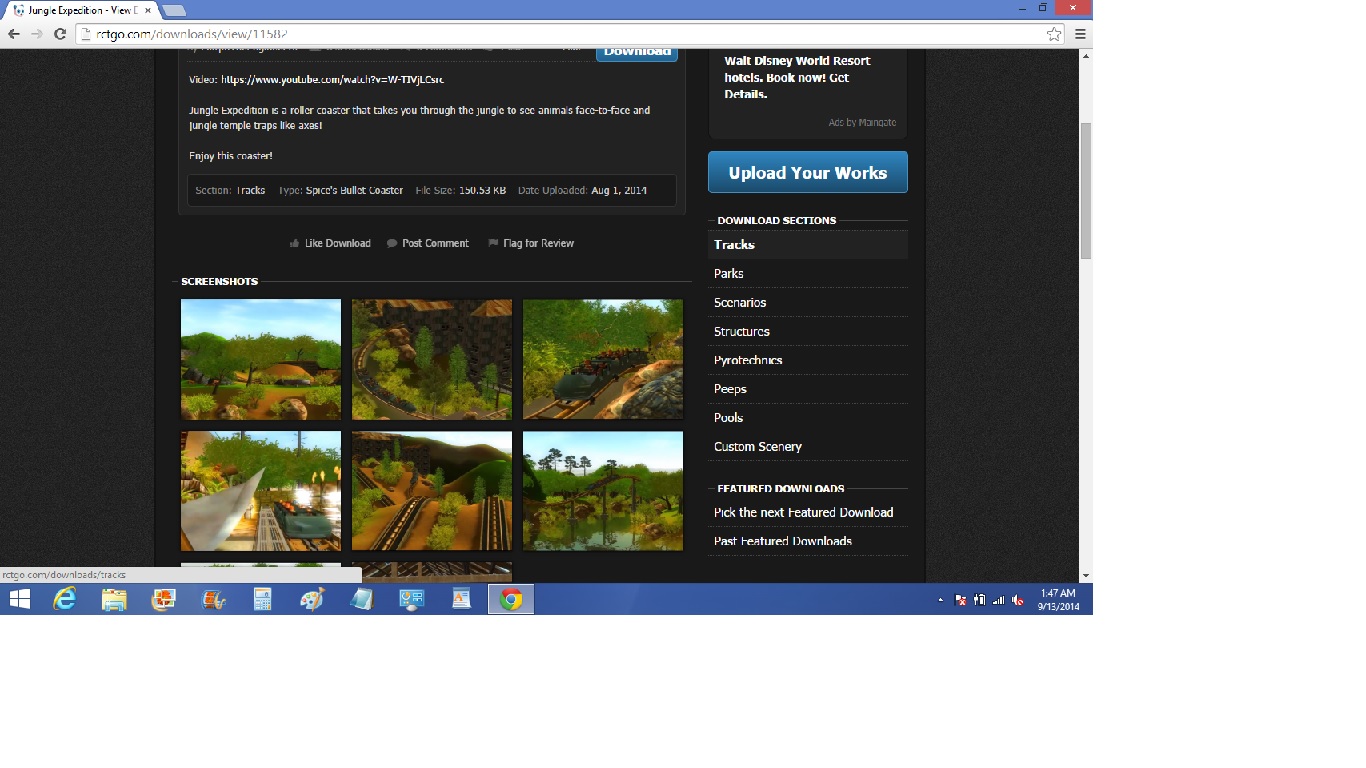Open the Chrome menu icon
The image size is (1366, 768).
[1080, 34]
